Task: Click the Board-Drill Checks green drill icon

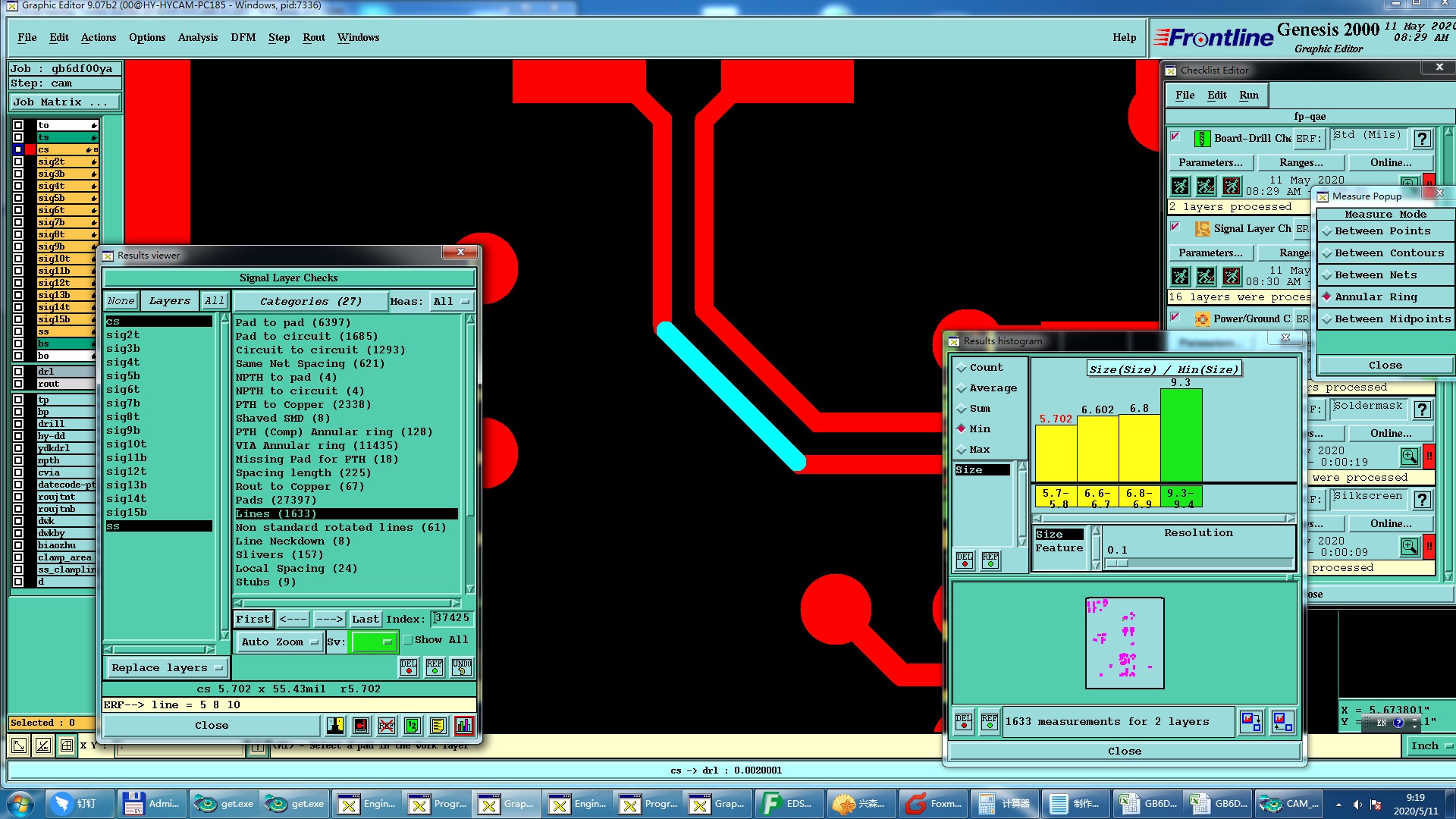Action: click(1202, 138)
